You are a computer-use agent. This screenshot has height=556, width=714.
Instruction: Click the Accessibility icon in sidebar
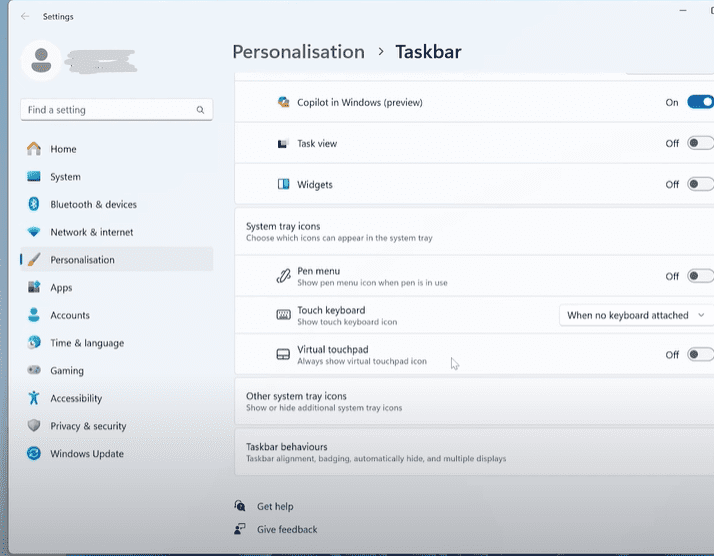[34, 398]
